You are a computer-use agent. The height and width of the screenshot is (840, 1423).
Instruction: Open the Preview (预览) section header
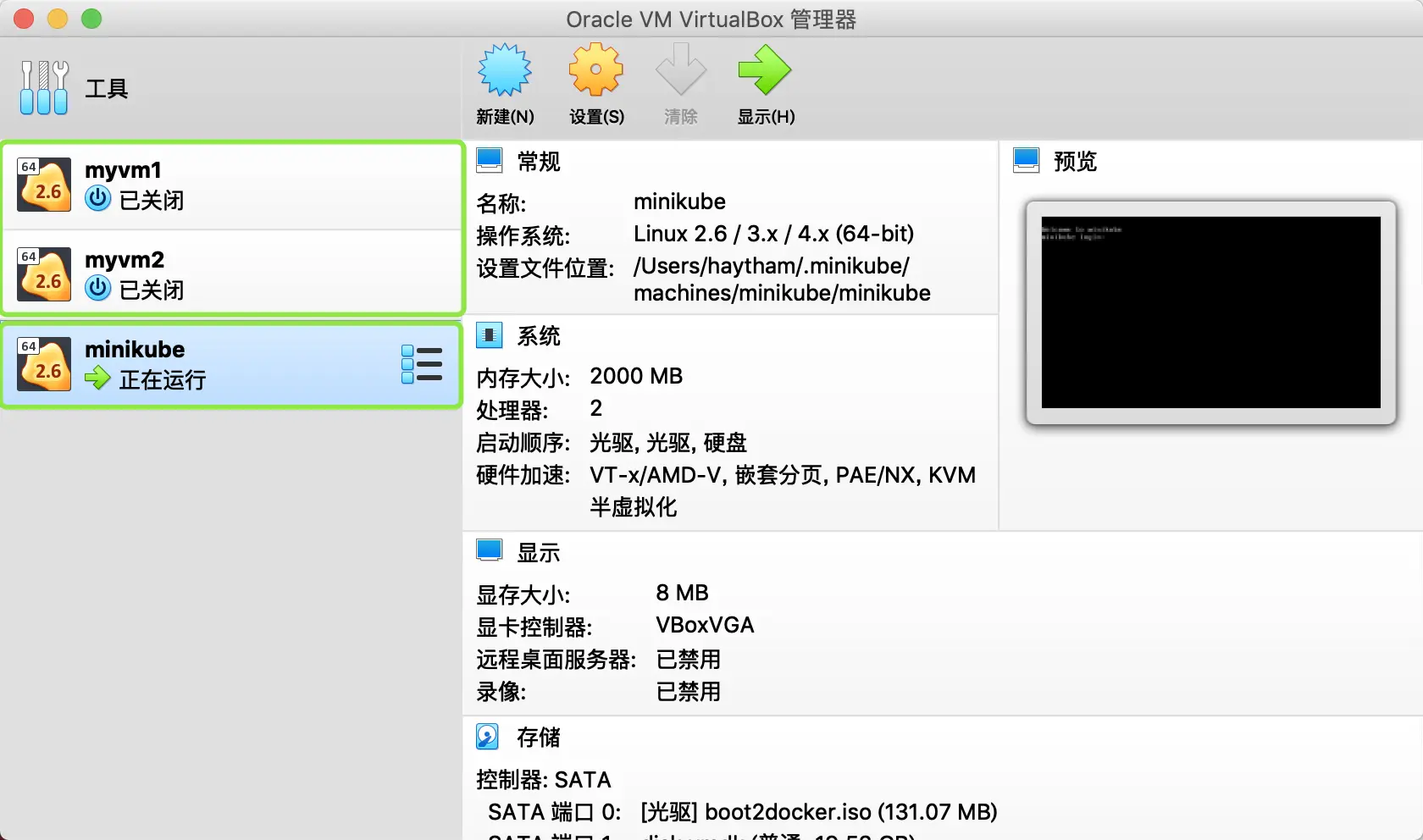pyautogui.click(x=1075, y=161)
